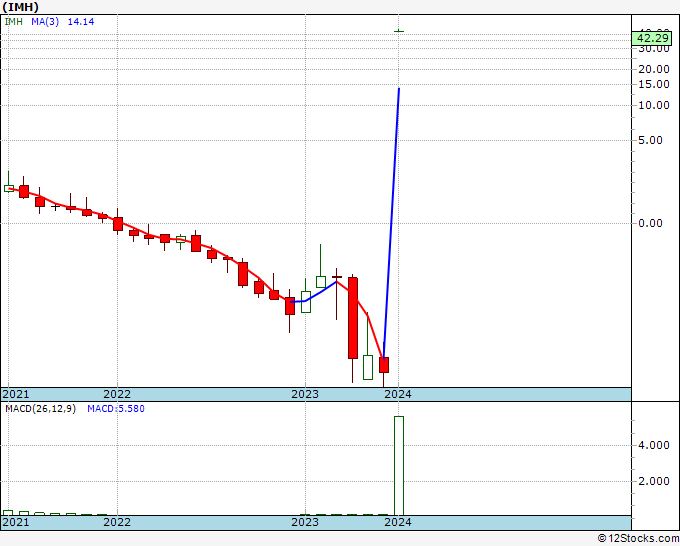Click the tall green MACD histogram bar
Screen dimensions: 680x546
click(399, 466)
